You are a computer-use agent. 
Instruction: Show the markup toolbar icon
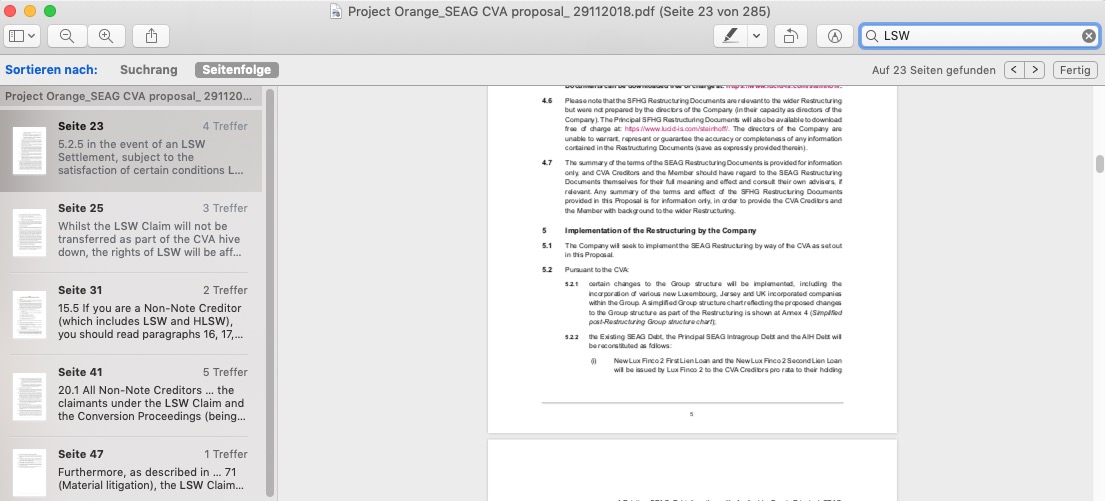(x=835, y=36)
